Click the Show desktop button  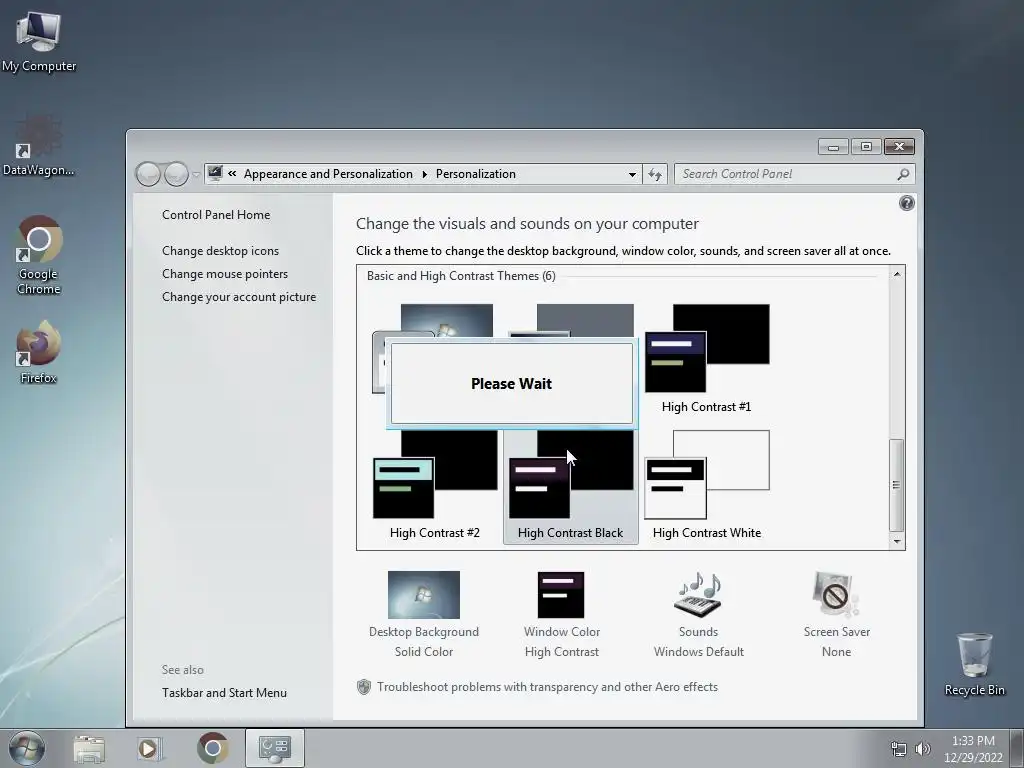click(1019, 748)
